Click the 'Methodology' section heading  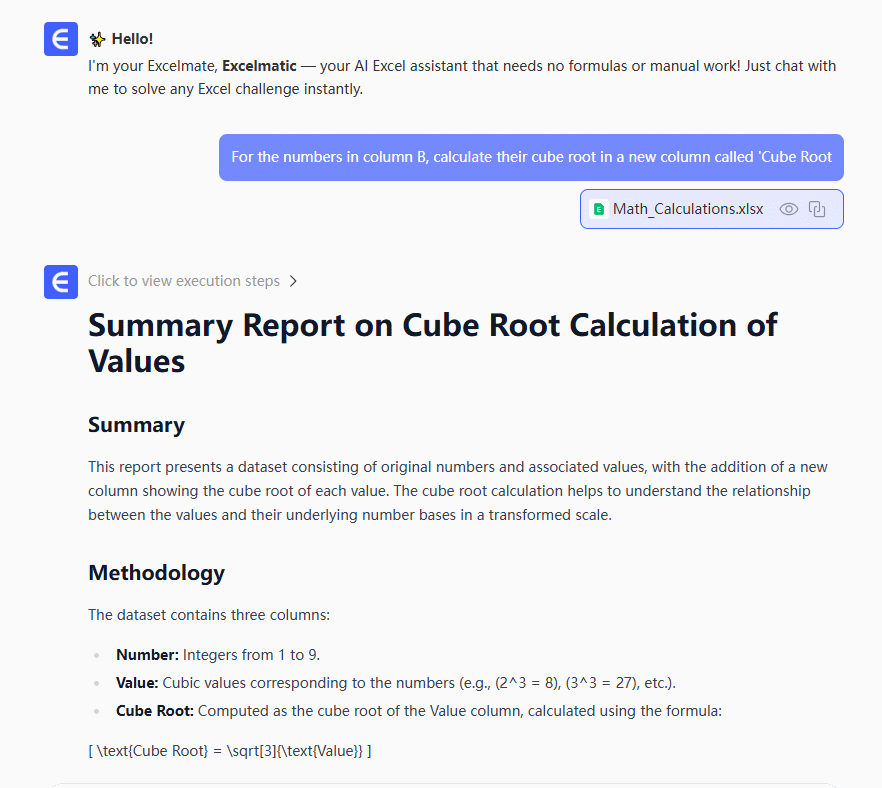coord(156,572)
